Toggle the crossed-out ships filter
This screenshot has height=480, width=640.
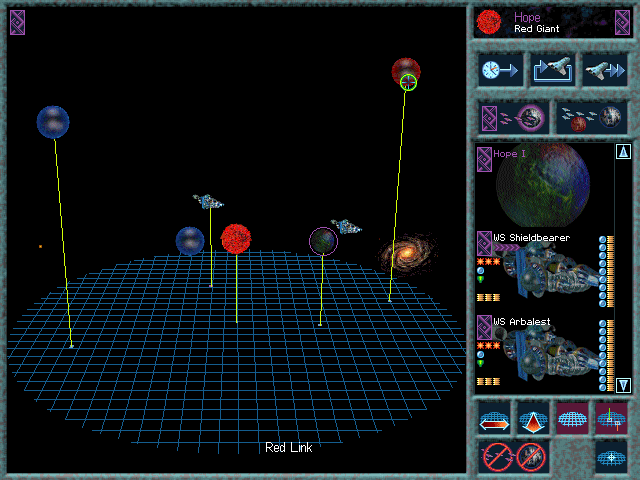coord(497,457)
